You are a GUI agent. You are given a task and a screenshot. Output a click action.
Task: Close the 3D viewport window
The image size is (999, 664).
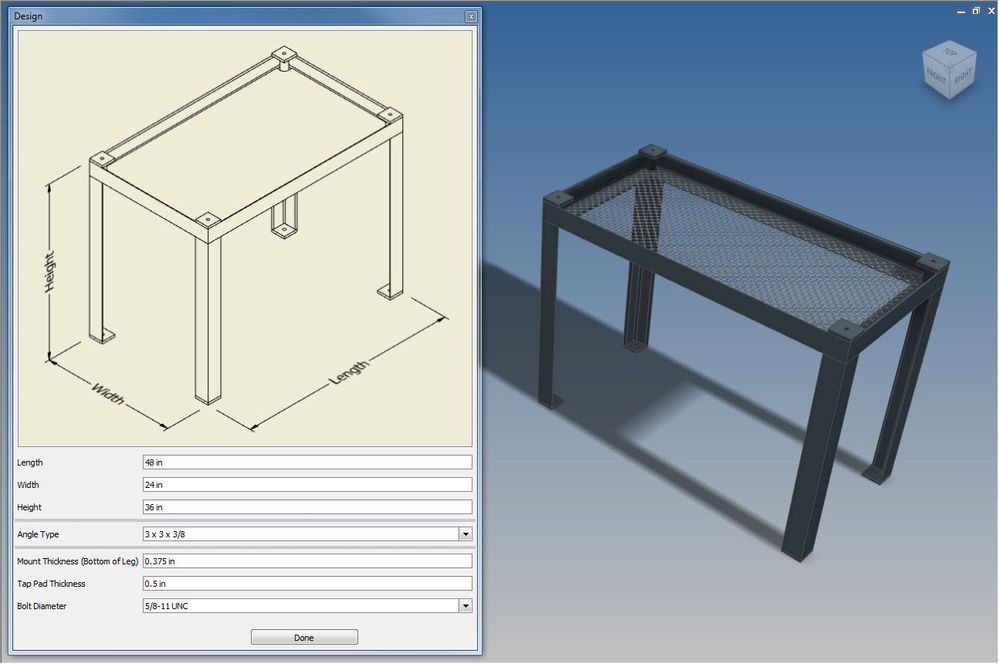coord(991,10)
